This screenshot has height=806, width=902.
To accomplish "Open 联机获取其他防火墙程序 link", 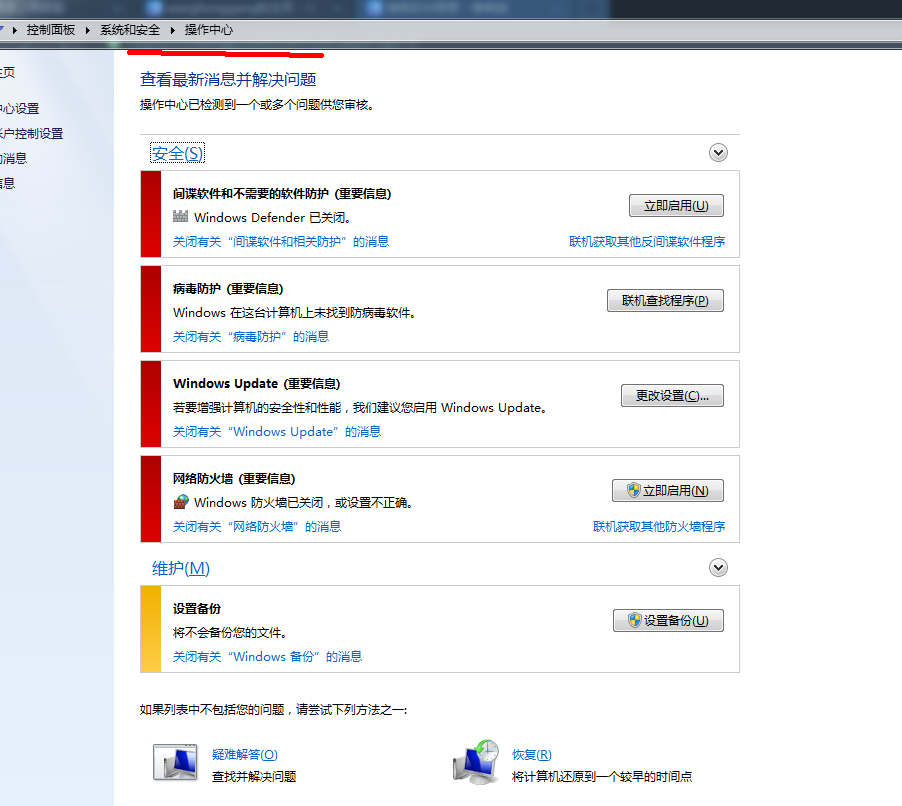I will coord(659,526).
